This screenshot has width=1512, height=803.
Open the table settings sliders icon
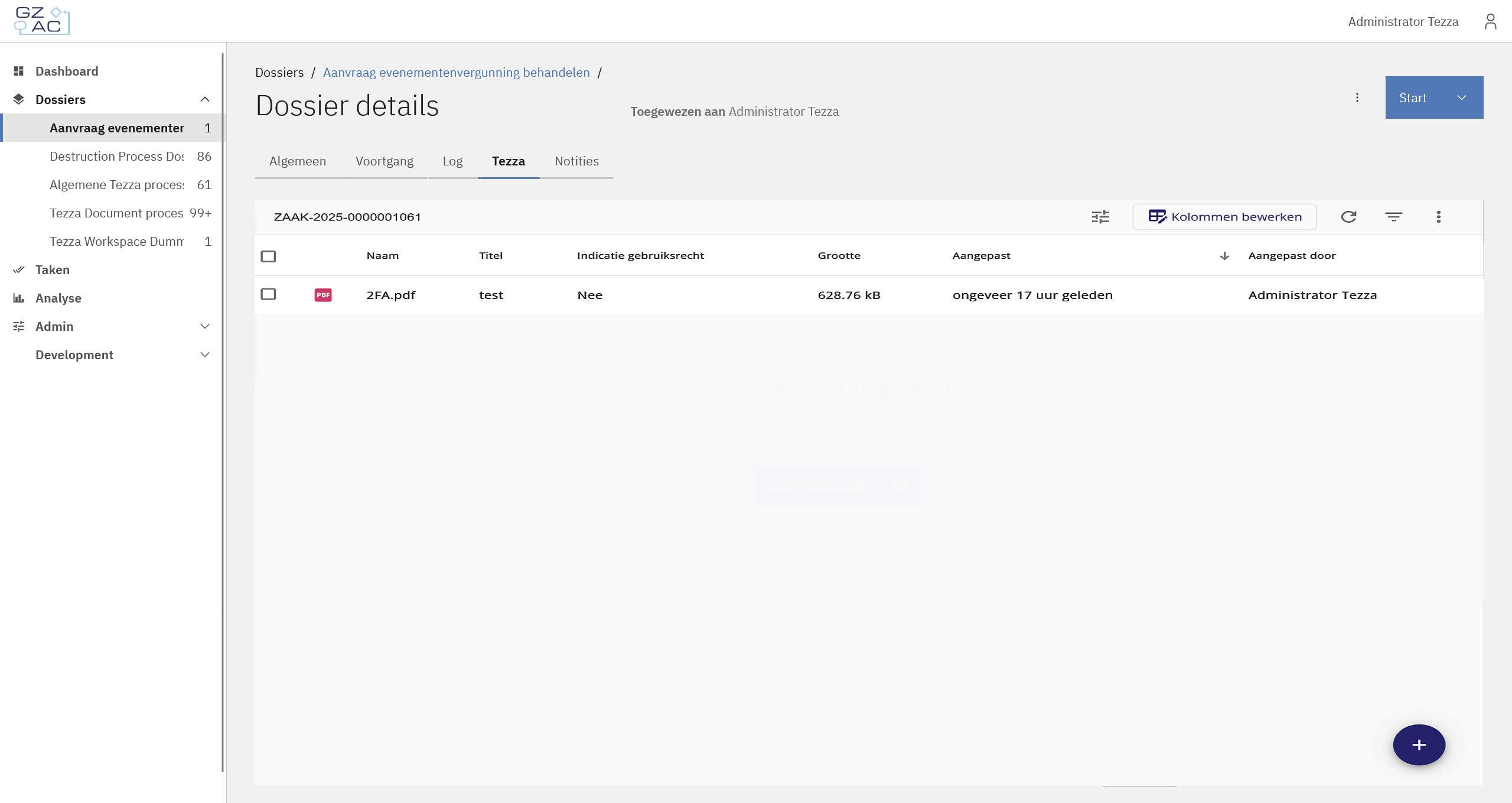[x=1100, y=217]
